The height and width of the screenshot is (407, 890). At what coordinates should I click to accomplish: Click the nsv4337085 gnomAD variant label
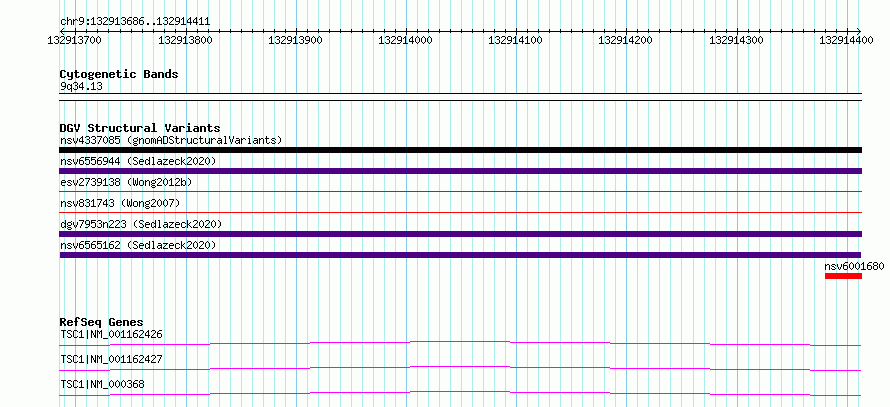(x=171, y=140)
